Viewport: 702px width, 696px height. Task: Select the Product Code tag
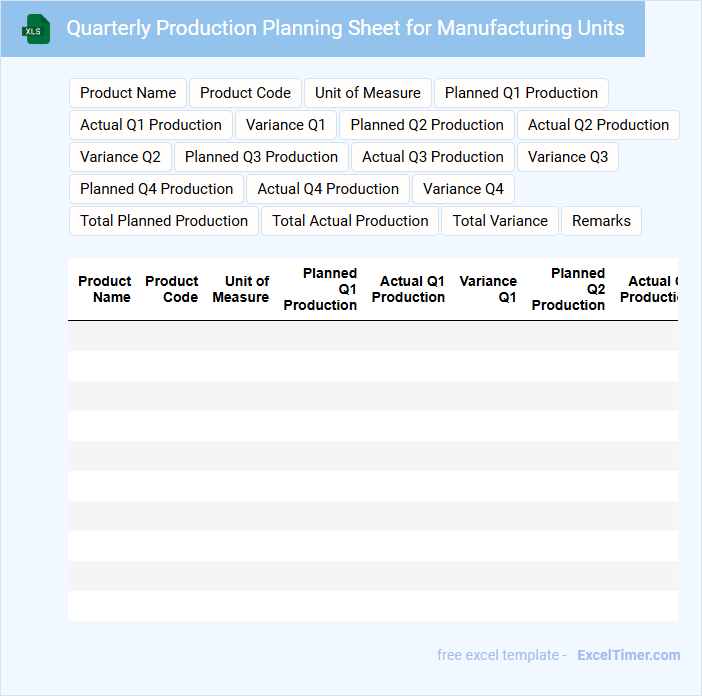pos(245,93)
